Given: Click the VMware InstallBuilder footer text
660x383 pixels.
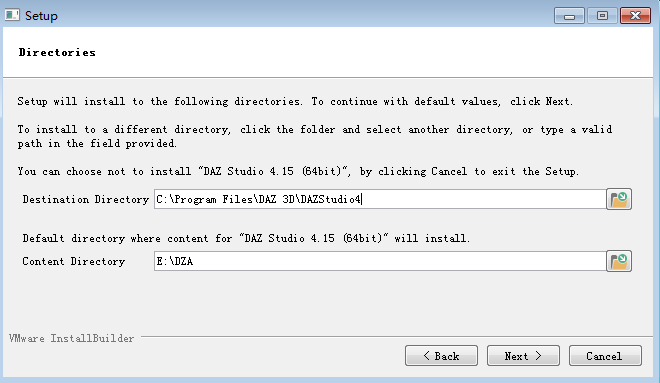Looking at the screenshot, I should click(x=72, y=338).
